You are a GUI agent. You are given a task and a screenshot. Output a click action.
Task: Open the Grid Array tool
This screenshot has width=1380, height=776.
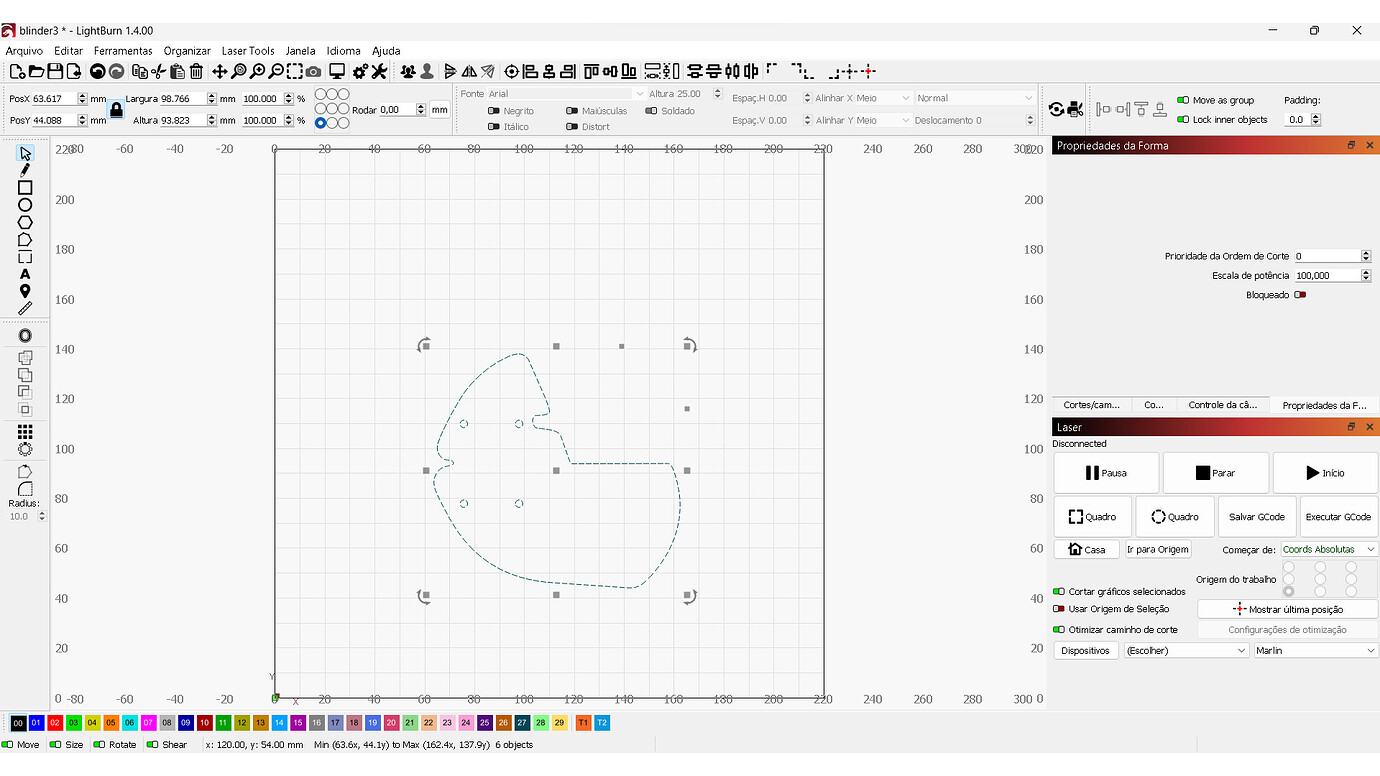click(25, 432)
